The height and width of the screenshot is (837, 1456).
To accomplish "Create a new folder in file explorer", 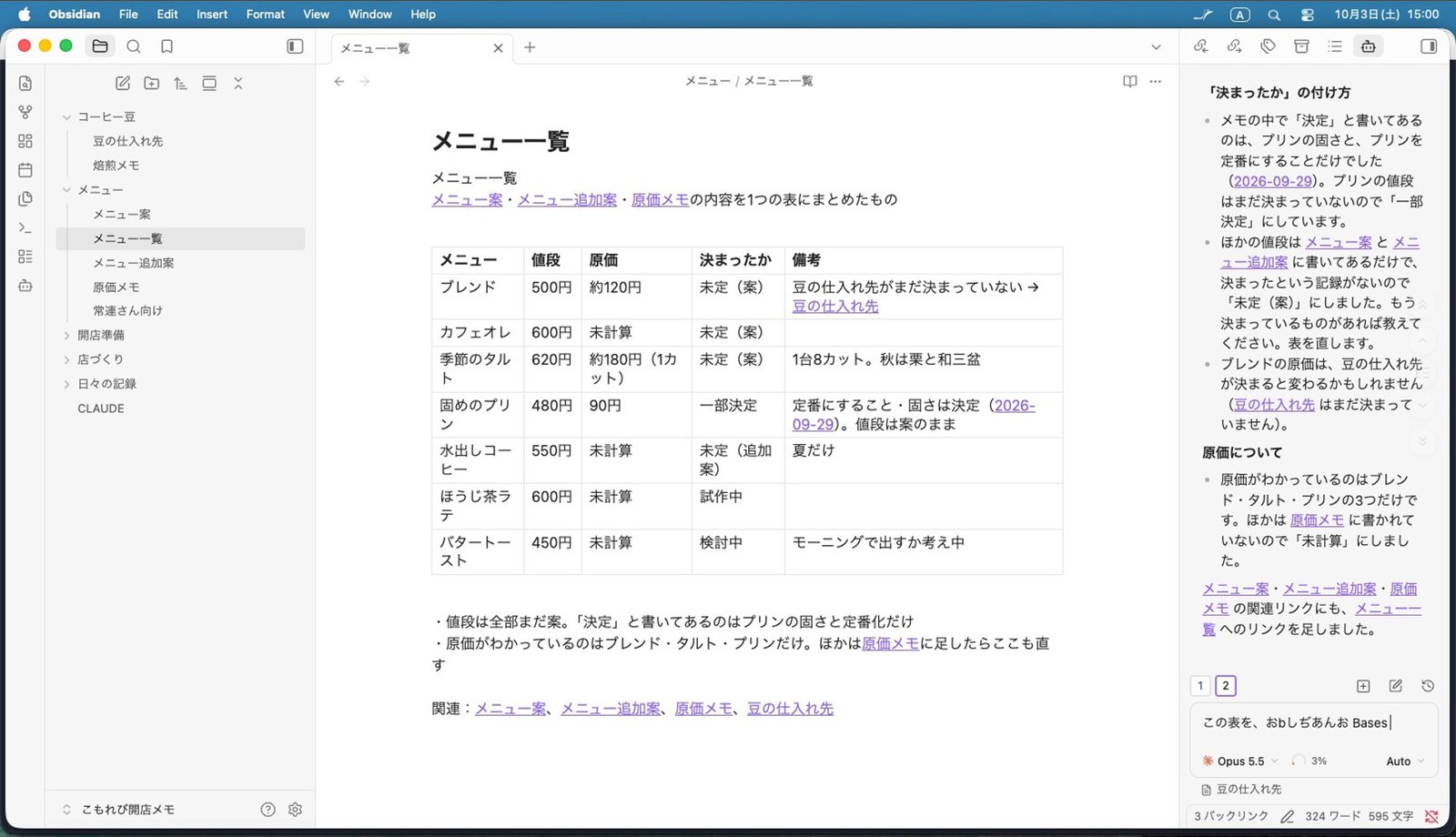I will [152, 83].
